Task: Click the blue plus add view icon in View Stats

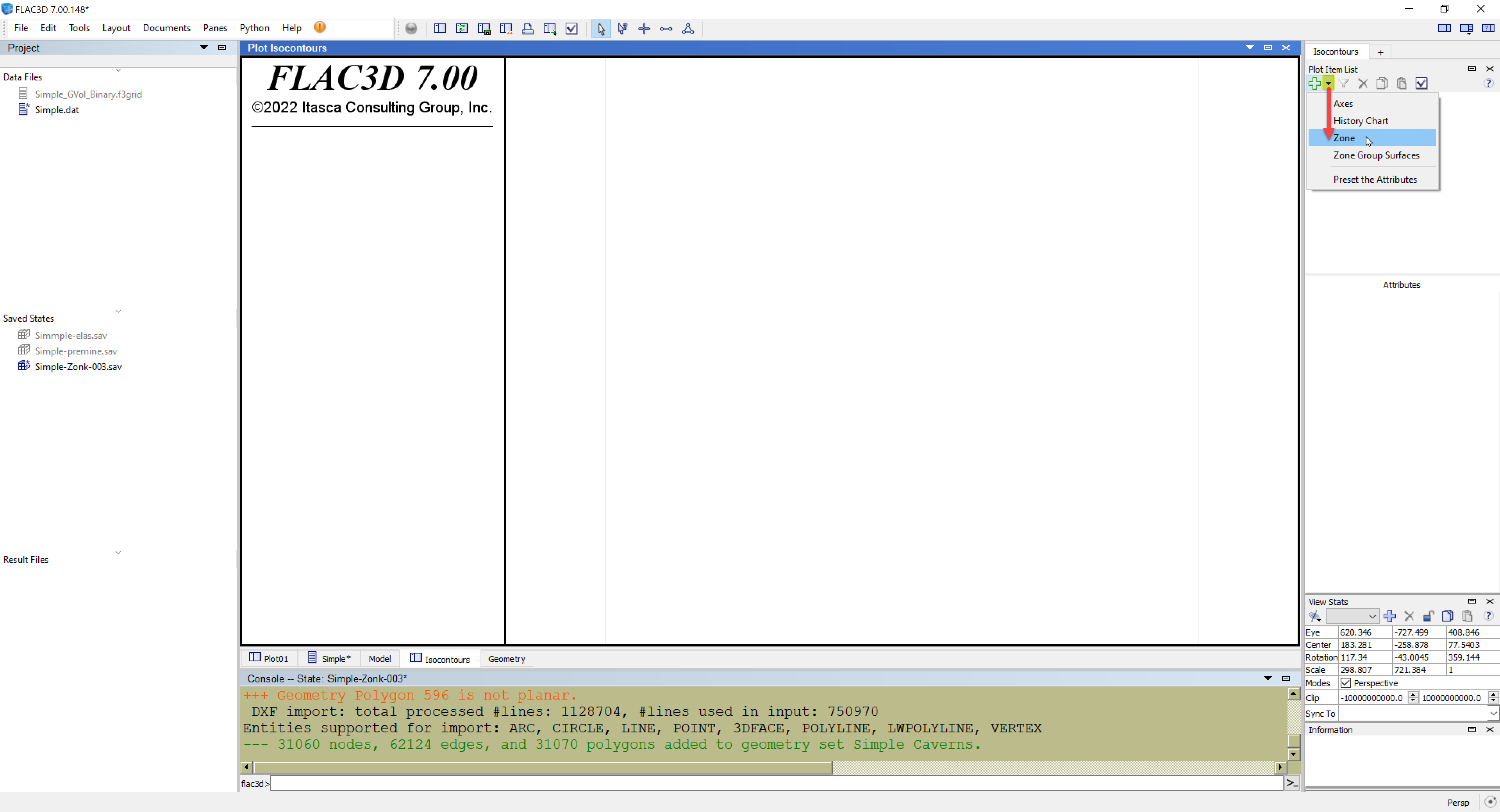Action: tap(1390, 616)
